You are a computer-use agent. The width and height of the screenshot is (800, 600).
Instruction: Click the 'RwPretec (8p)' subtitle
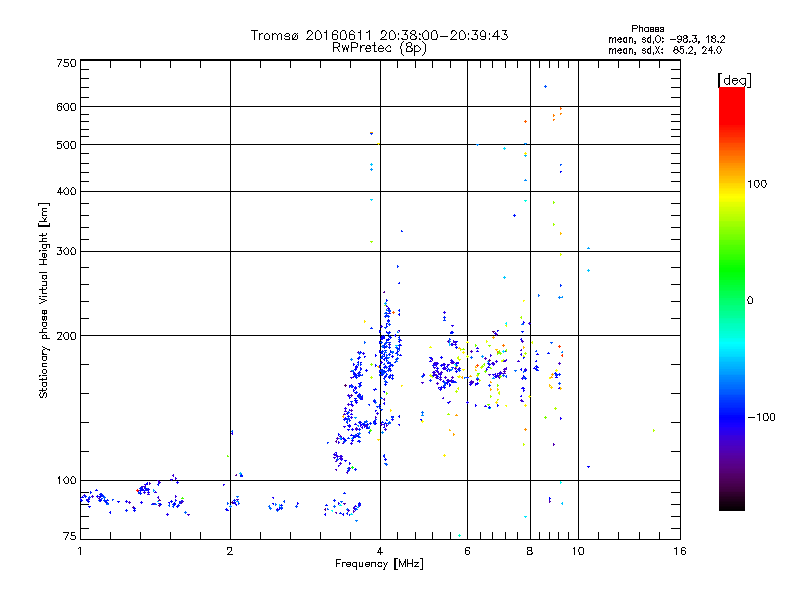[x=379, y=48]
